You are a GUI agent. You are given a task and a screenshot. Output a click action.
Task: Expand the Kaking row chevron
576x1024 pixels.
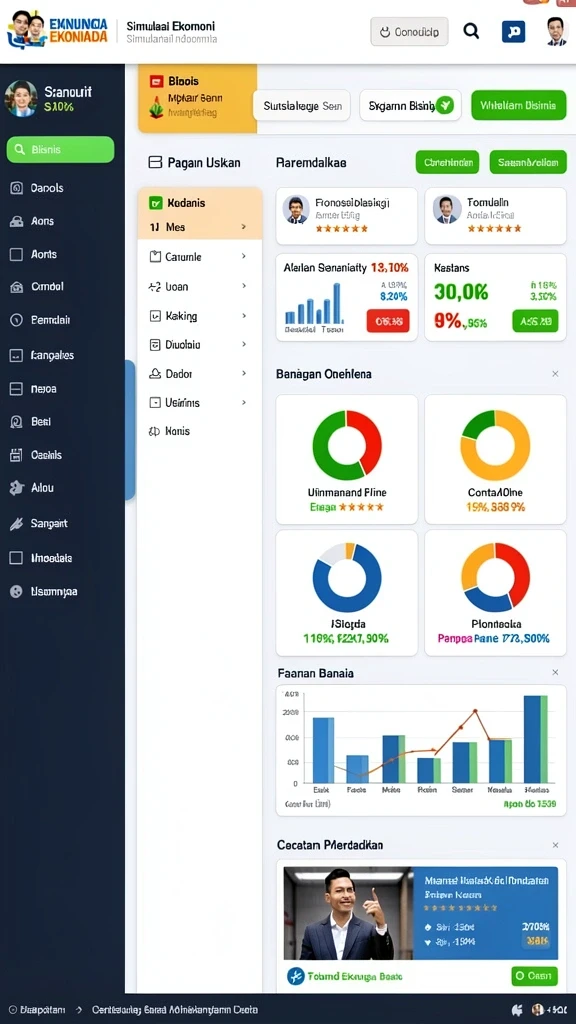coord(244,316)
